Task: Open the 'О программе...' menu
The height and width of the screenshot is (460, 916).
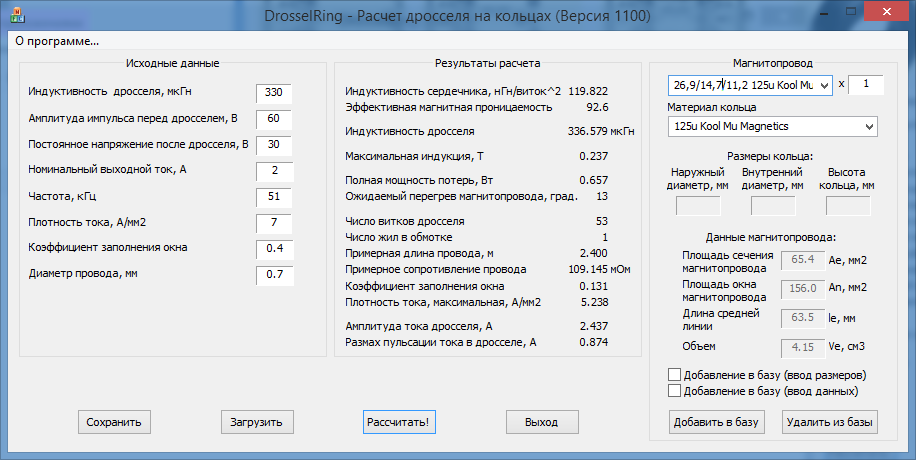Action: point(57,41)
